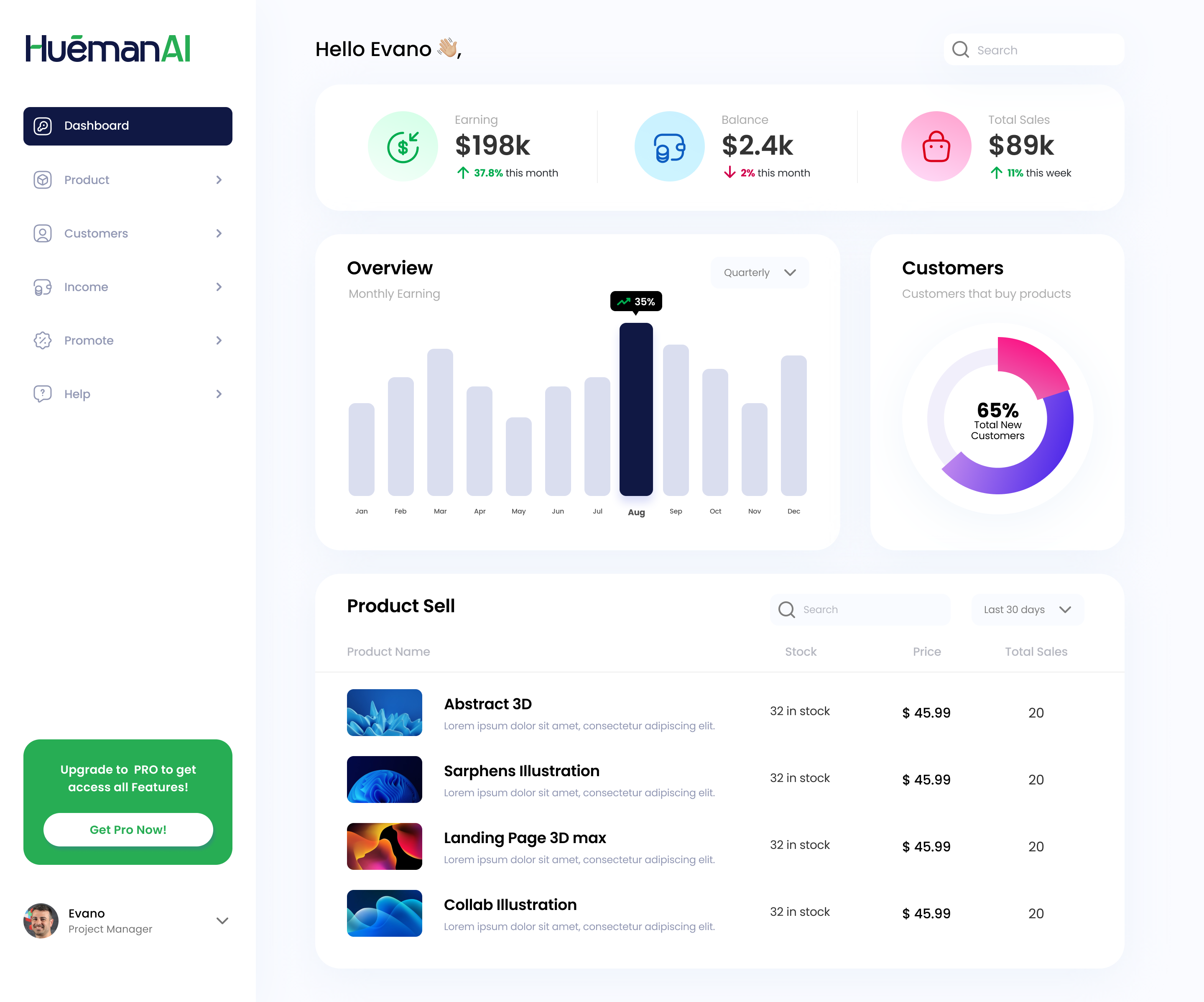Open the Customers sidebar menu item
Image resolution: width=1204 pixels, height=1002 pixels.
click(96, 233)
